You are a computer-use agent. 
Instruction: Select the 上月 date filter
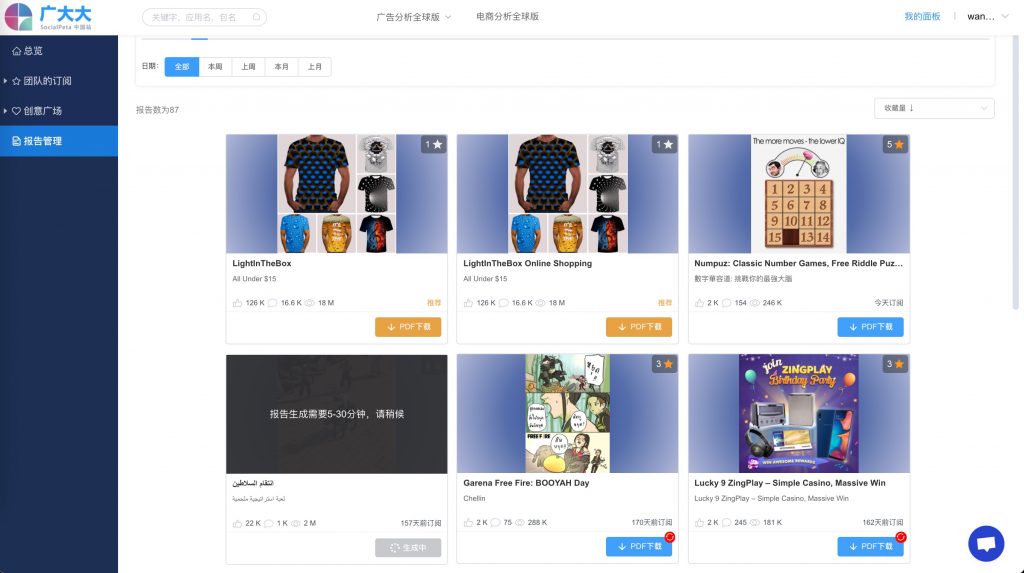(x=315, y=67)
